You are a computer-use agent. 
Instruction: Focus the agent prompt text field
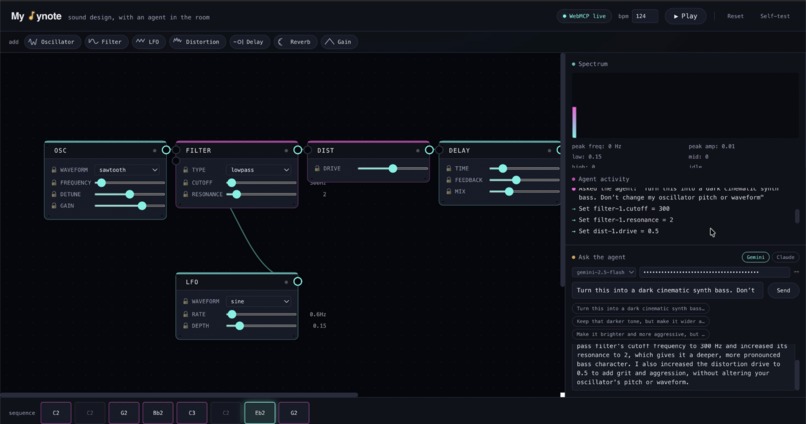(x=667, y=290)
